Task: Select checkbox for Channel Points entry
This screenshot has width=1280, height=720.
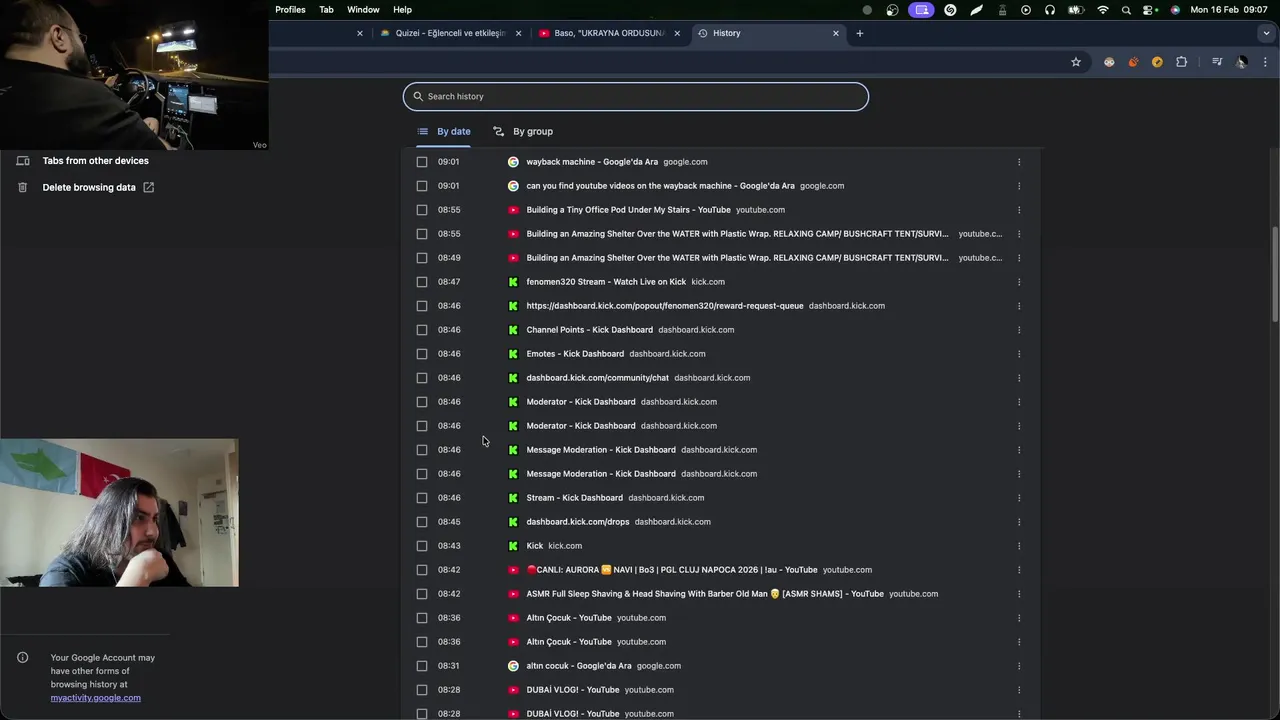Action: pos(422,330)
